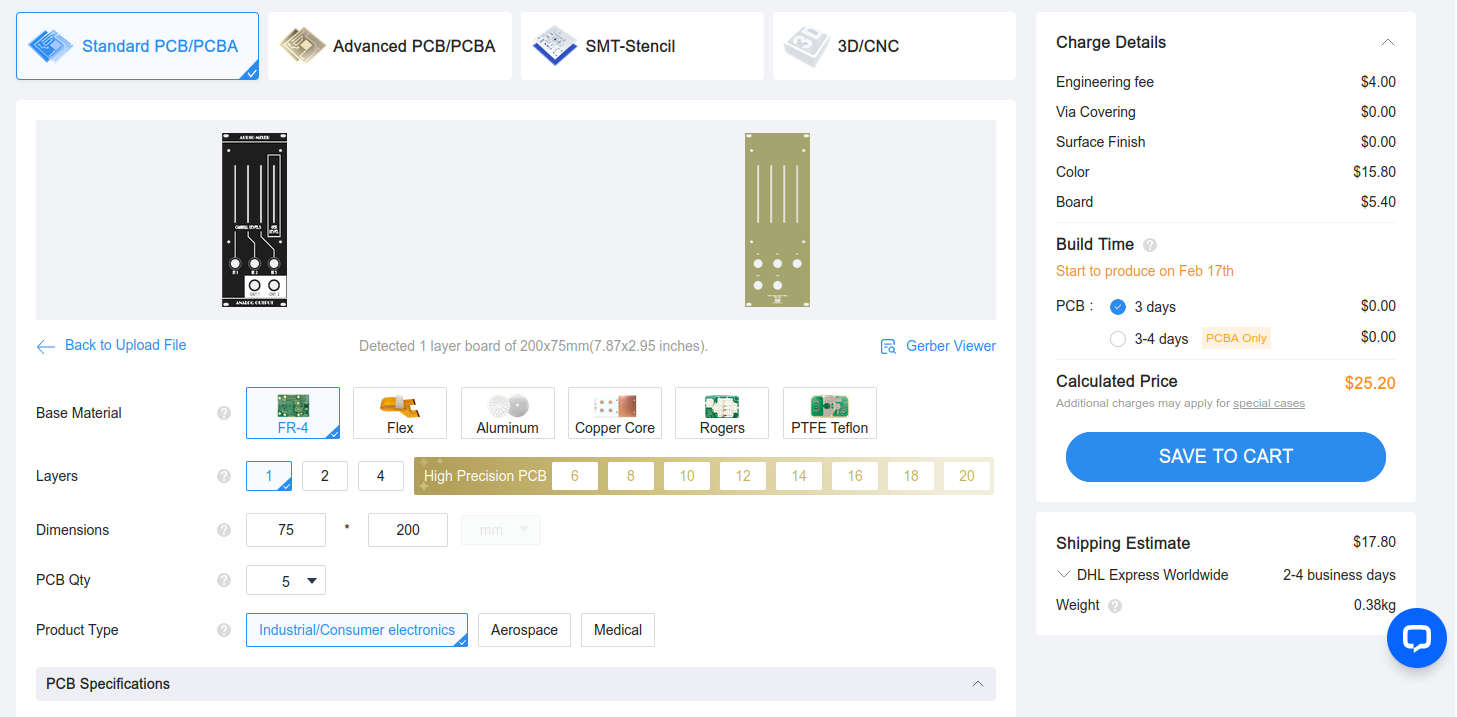The height and width of the screenshot is (717, 1457).
Task: Switch to the SMT-Stencil tab
Action: coord(642,46)
